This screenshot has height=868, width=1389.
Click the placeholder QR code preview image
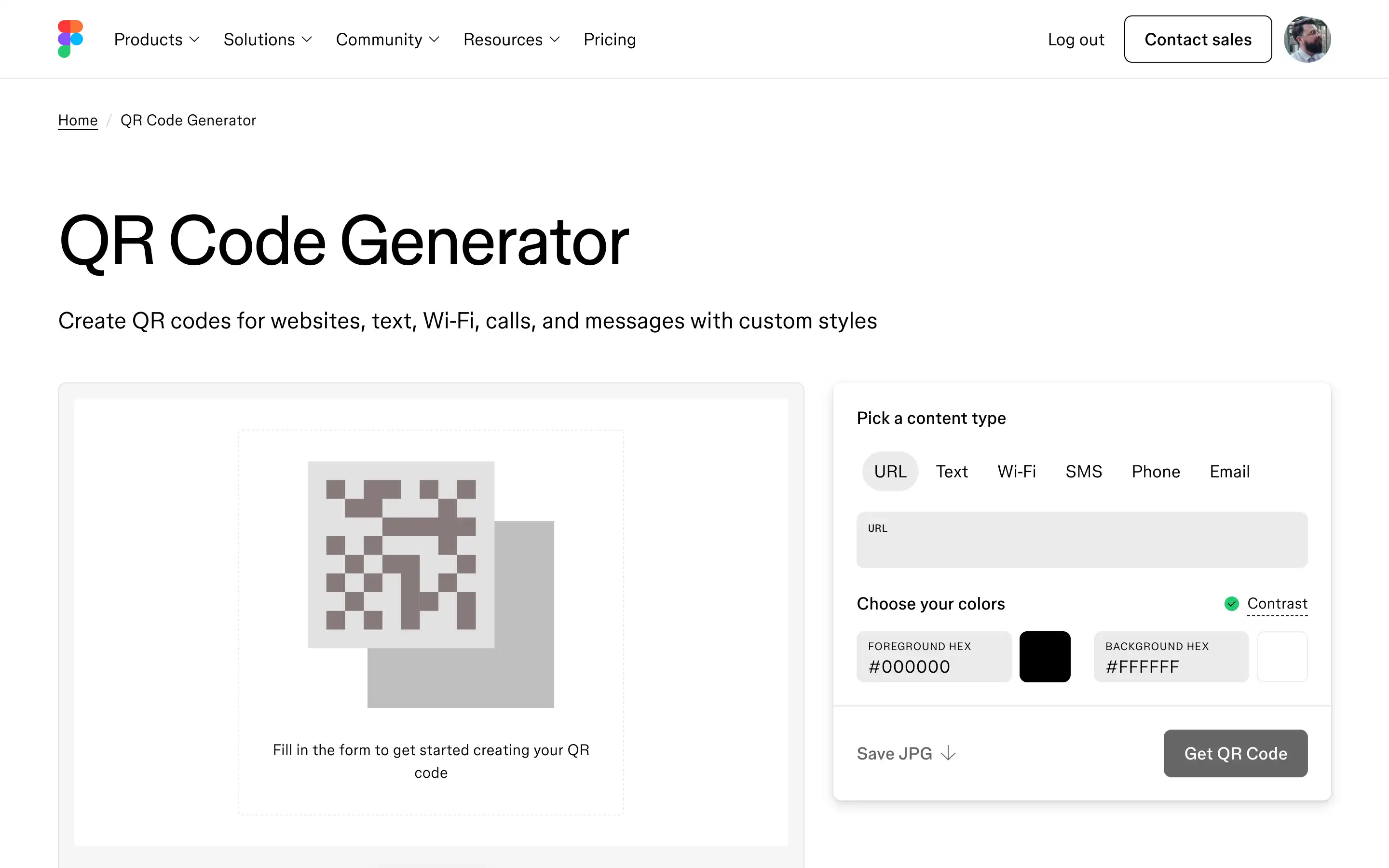(431, 584)
